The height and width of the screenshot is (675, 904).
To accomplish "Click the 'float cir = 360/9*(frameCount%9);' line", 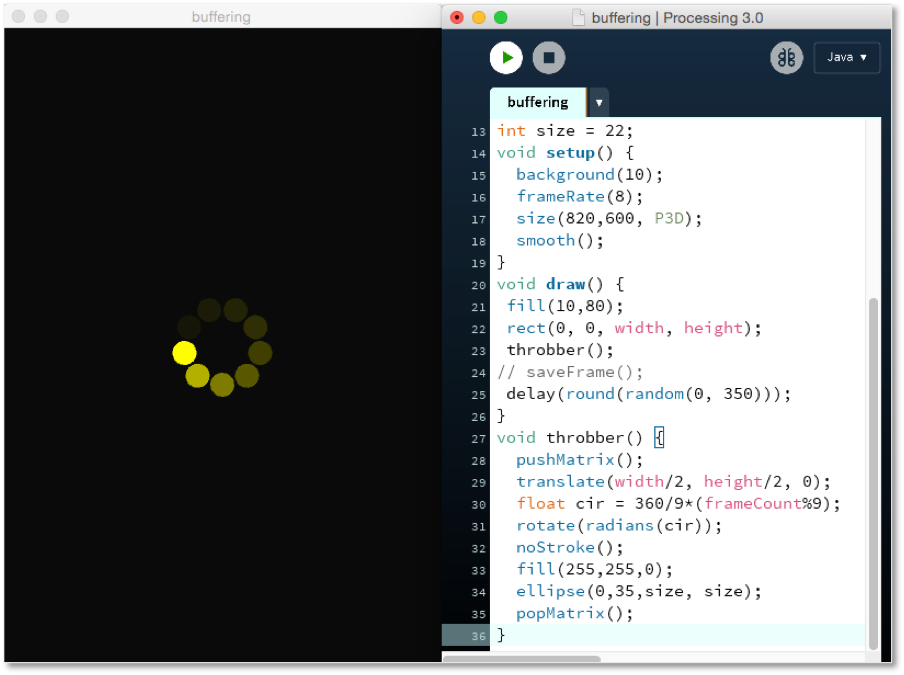I will click(x=679, y=503).
